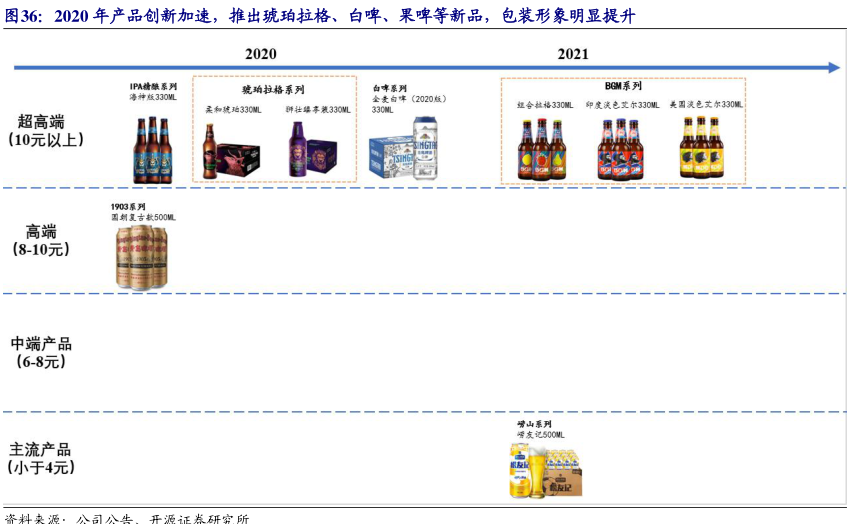The image size is (850, 524).
Task: Click the 2020 year label on timeline
Action: tap(260, 53)
